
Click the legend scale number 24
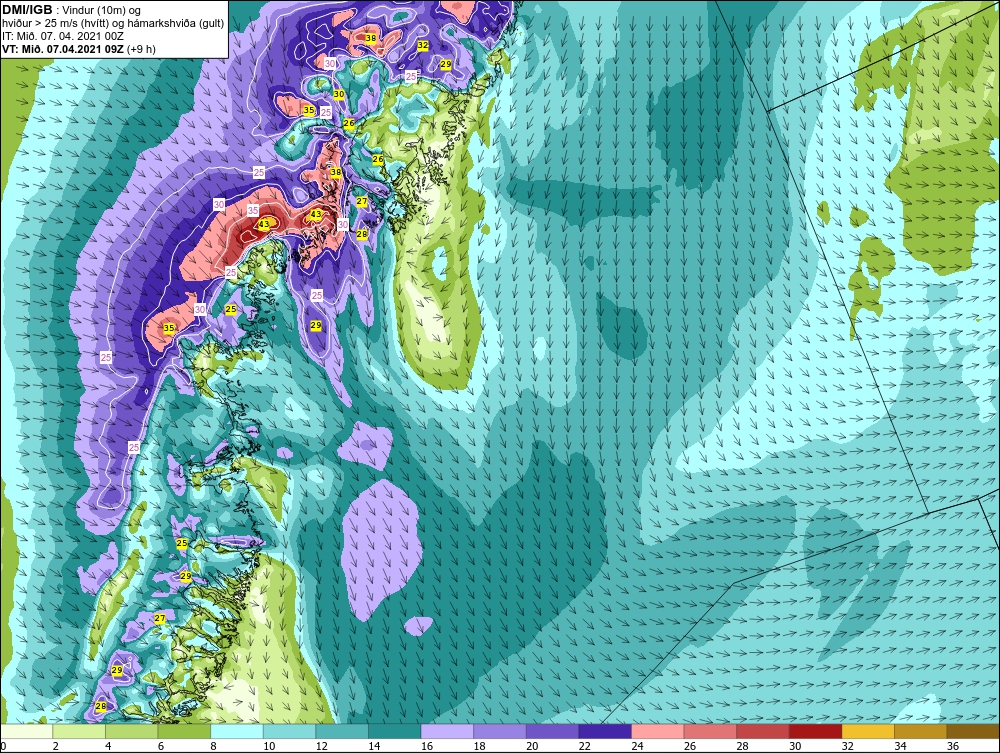[x=637, y=746]
